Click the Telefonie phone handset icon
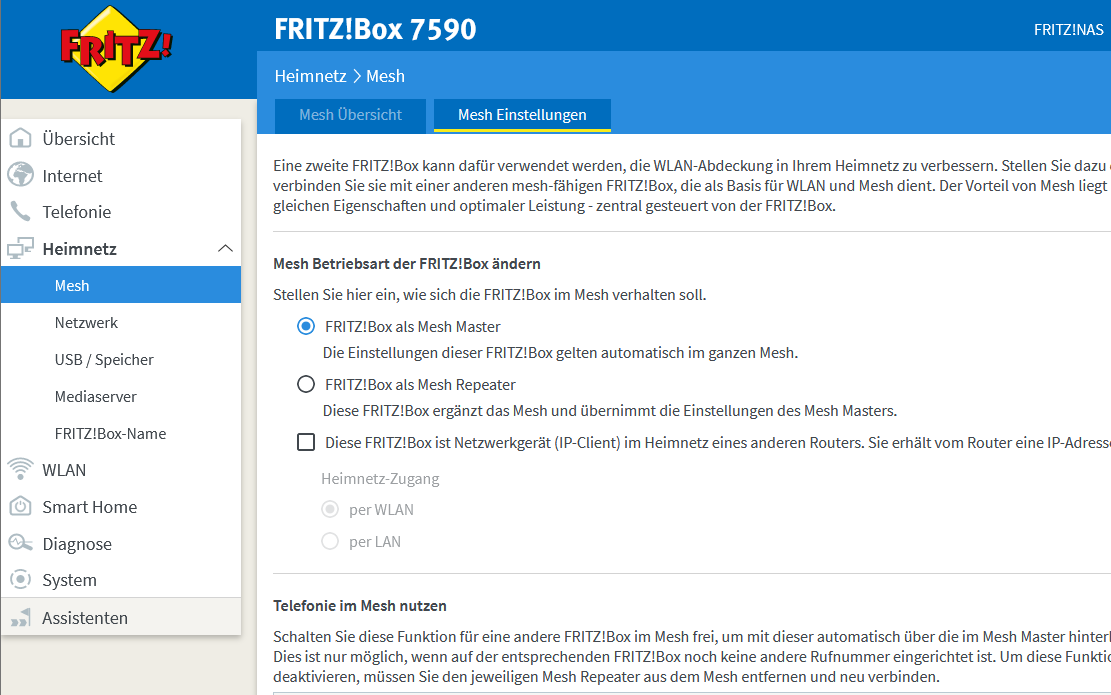 21,211
